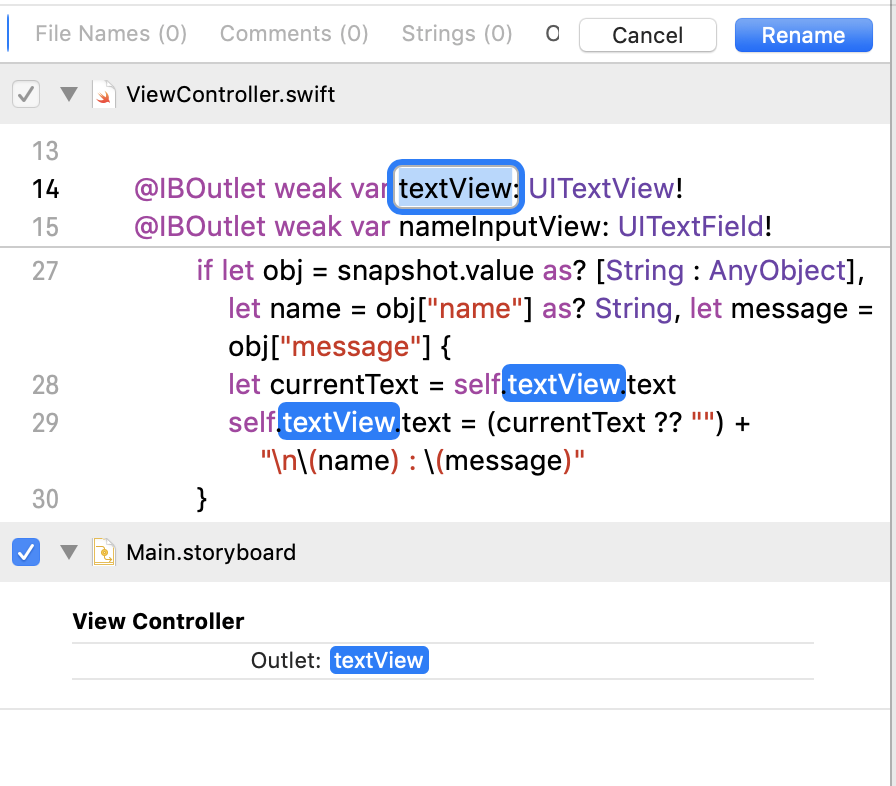The image size is (896, 786).
Task: Select the Comments (0) filter
Action: click(294, 34)
